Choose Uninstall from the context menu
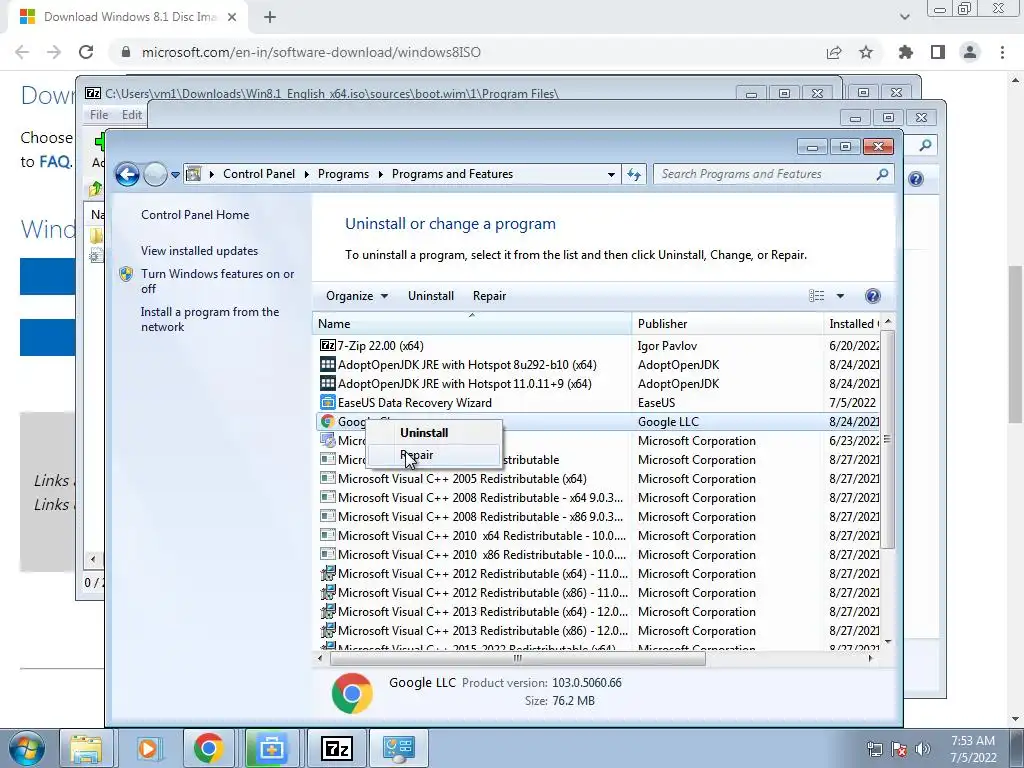1024x768 pixels. [434, 433]
